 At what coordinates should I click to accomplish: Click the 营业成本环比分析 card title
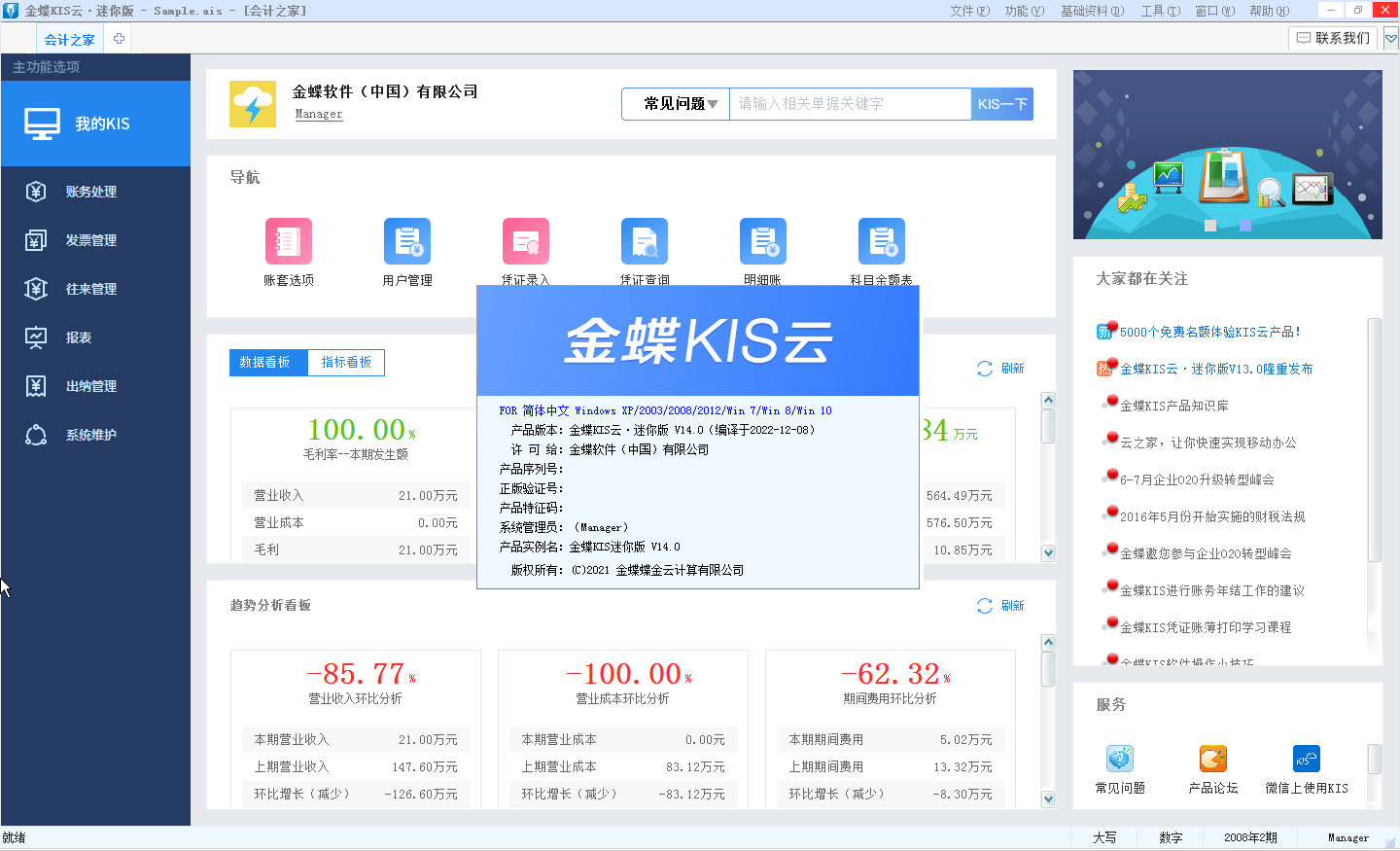click(622, 698)
